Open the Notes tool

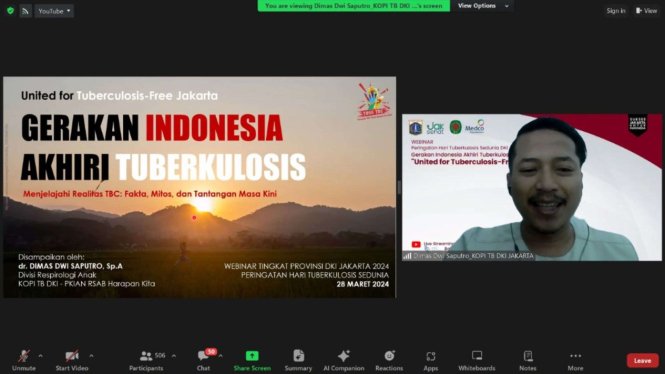pyautogui.click(x=528, y=360)
